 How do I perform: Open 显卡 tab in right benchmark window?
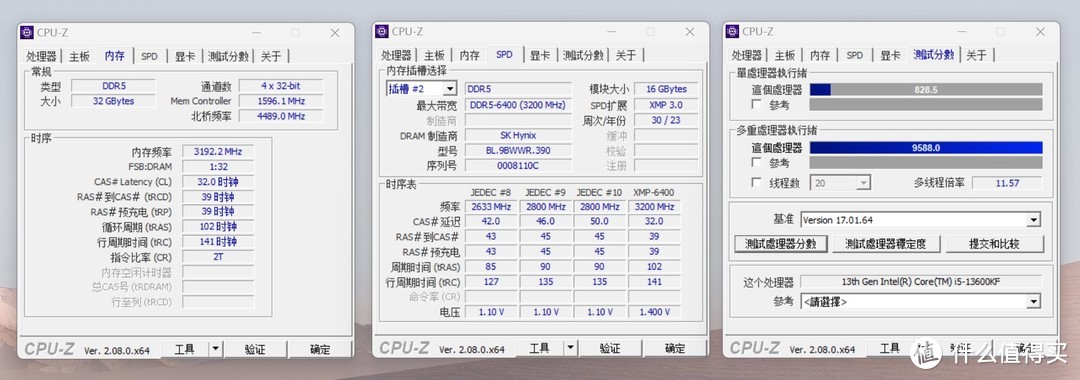(x=890, y=56)
